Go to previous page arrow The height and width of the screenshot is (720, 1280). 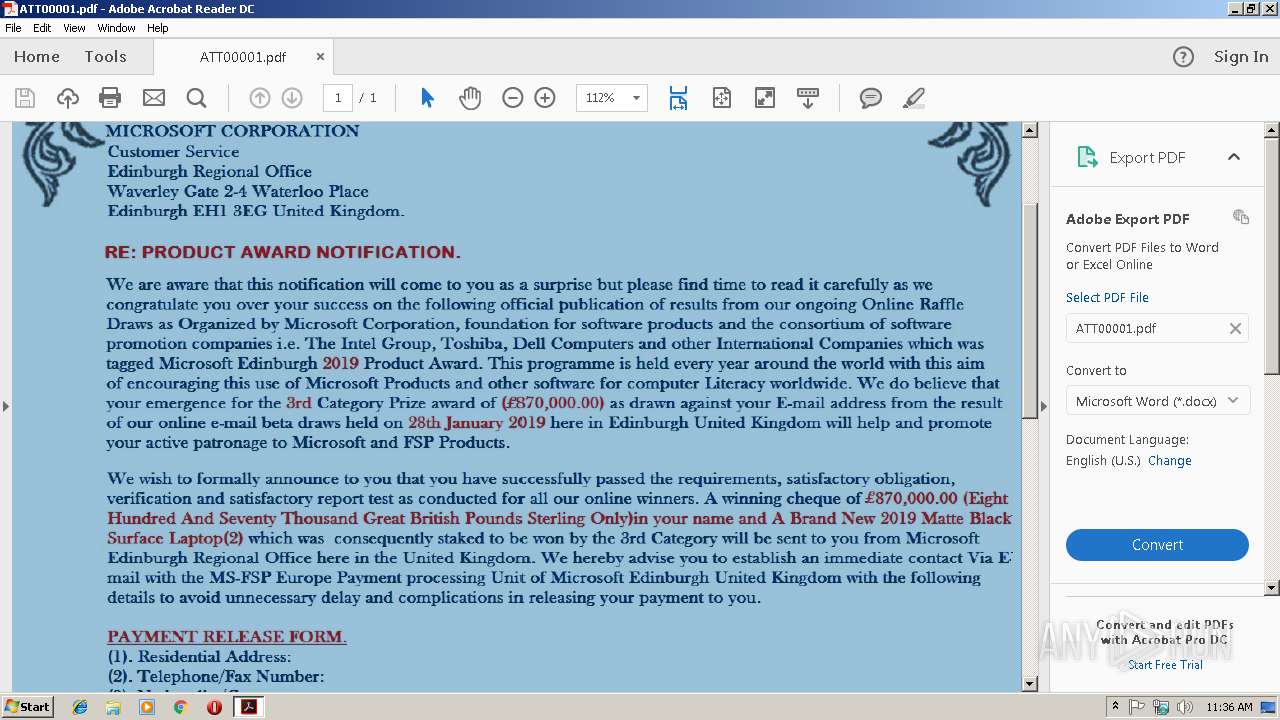260,98
